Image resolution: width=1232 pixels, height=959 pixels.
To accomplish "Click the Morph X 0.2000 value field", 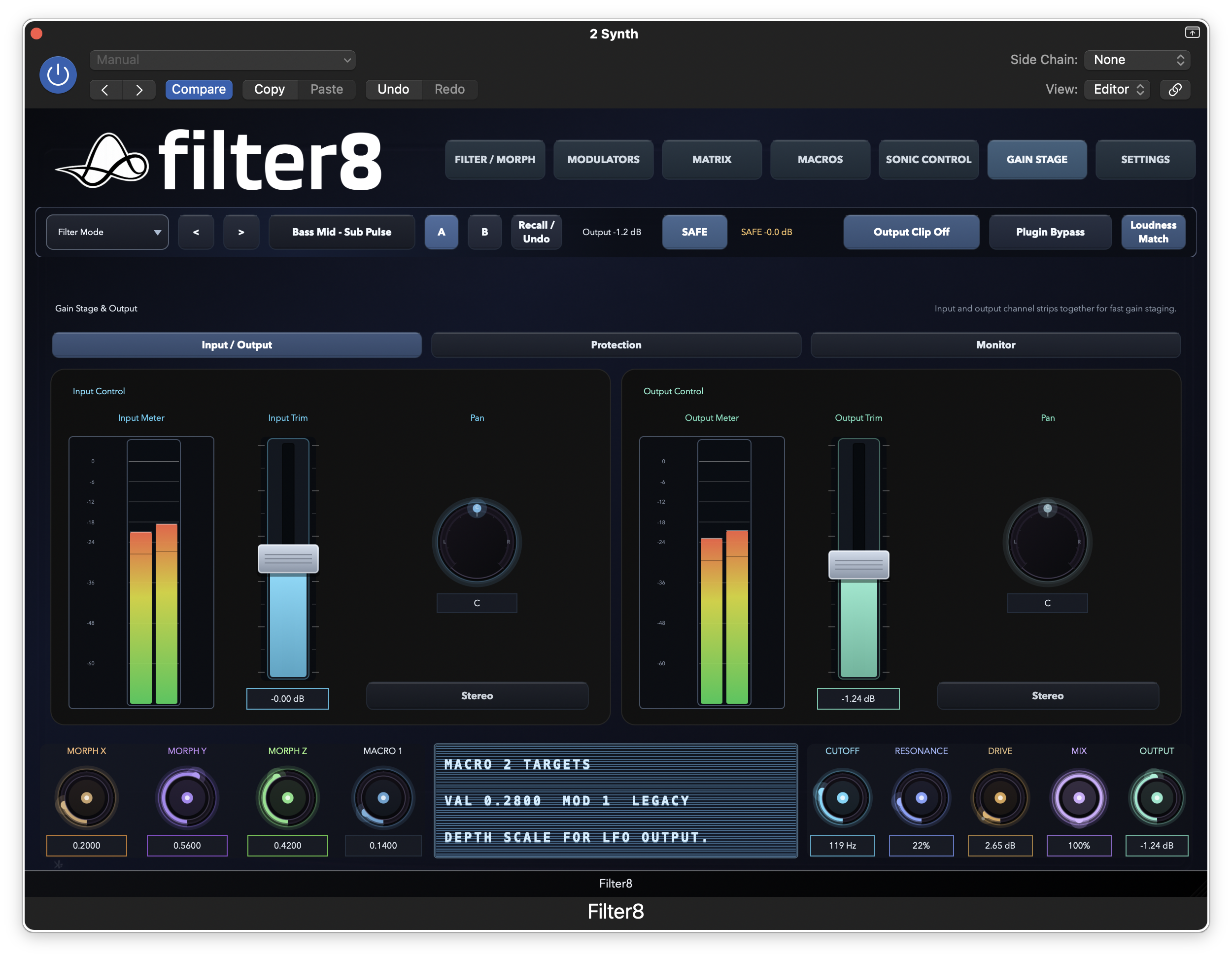I will [x=86, y=845].
